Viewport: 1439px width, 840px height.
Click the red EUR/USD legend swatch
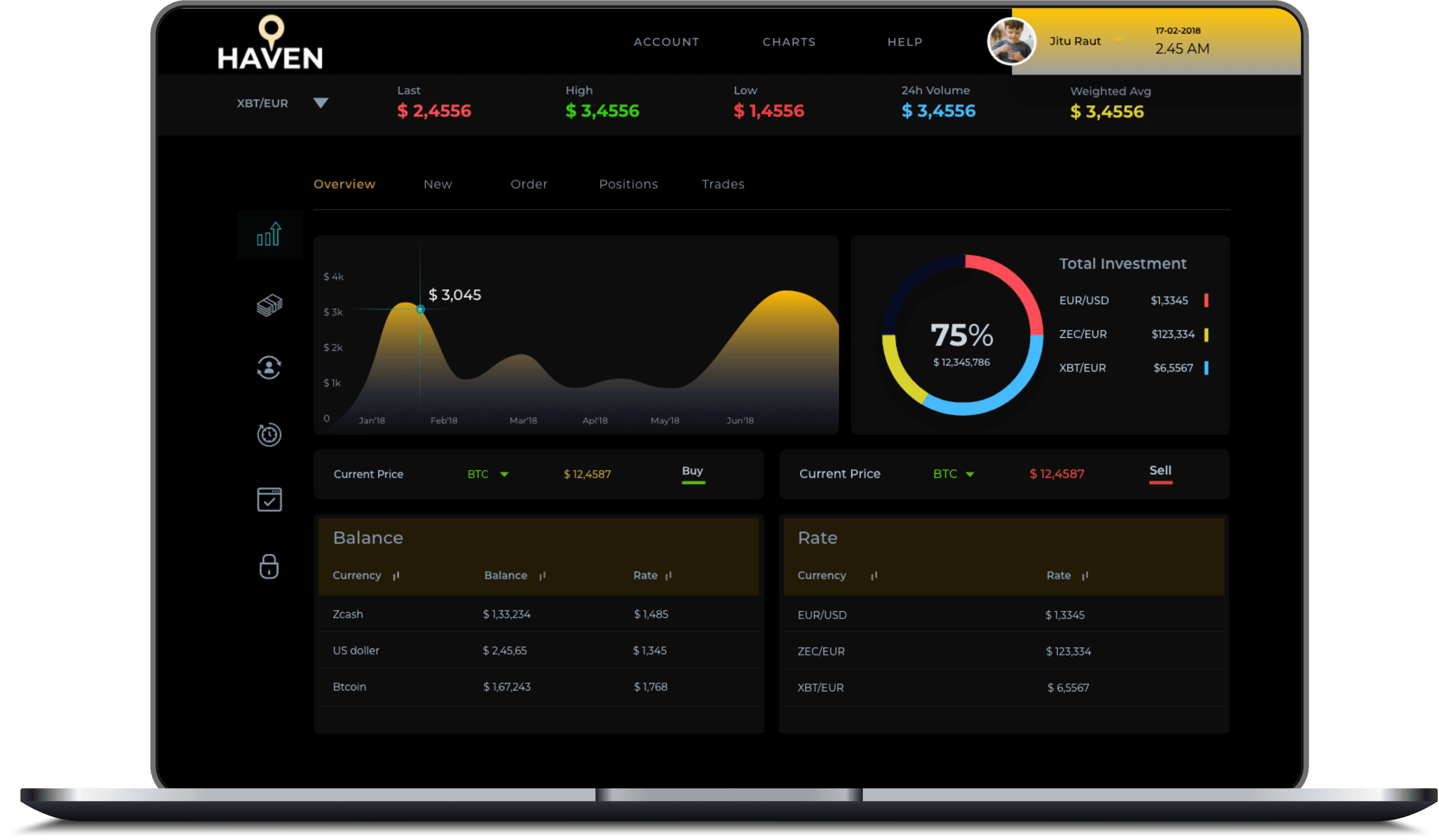tap(1207, 301)
